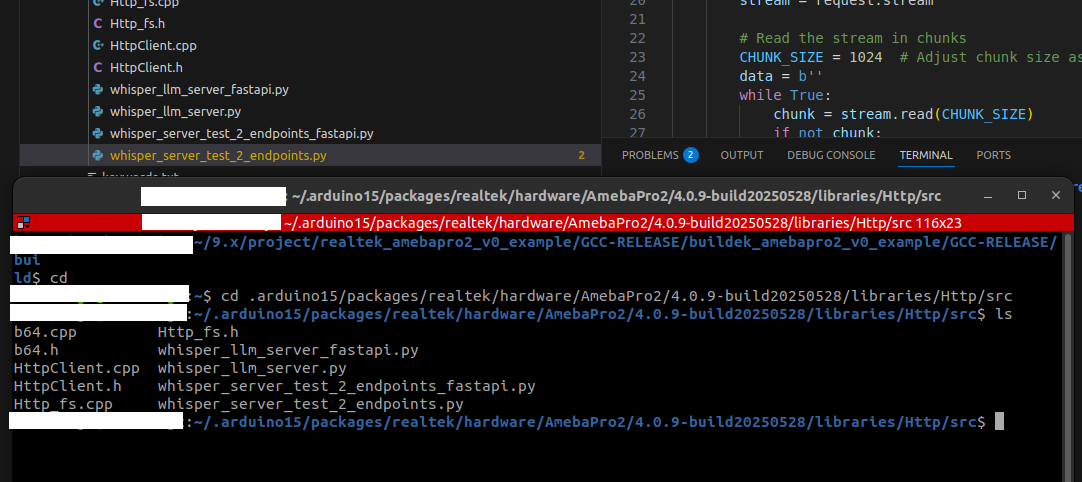Switch to the PORTS tab

(993, 155)
